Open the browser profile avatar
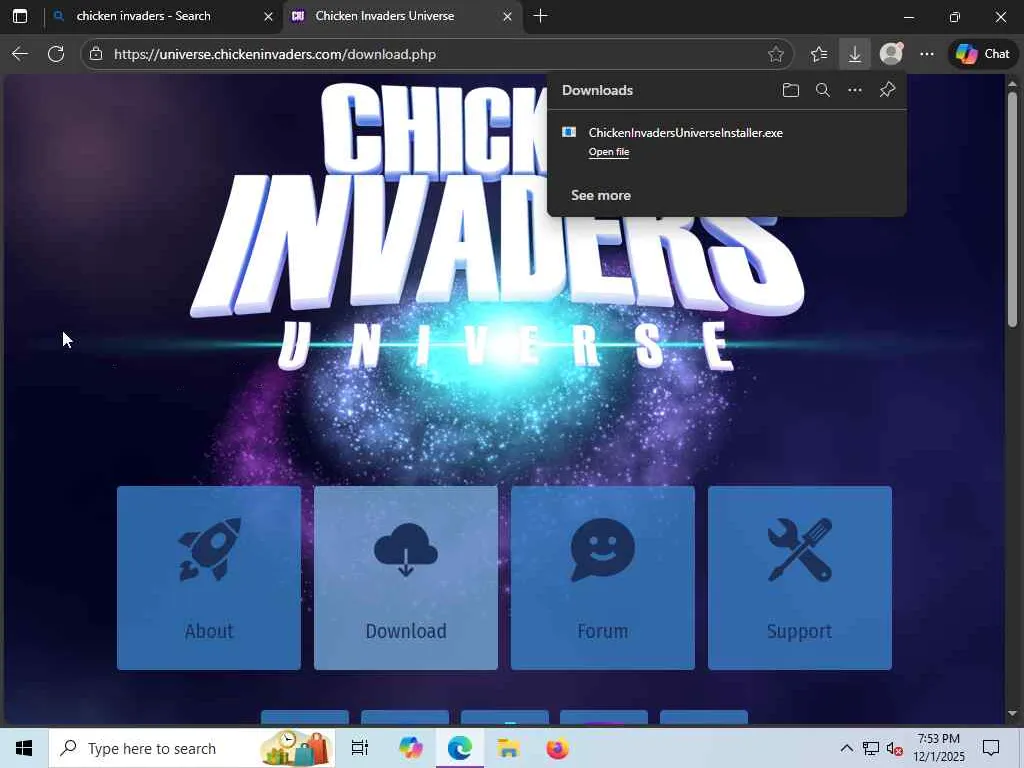The width and height of the screenshot is (1024, 768). coord(891,54)
